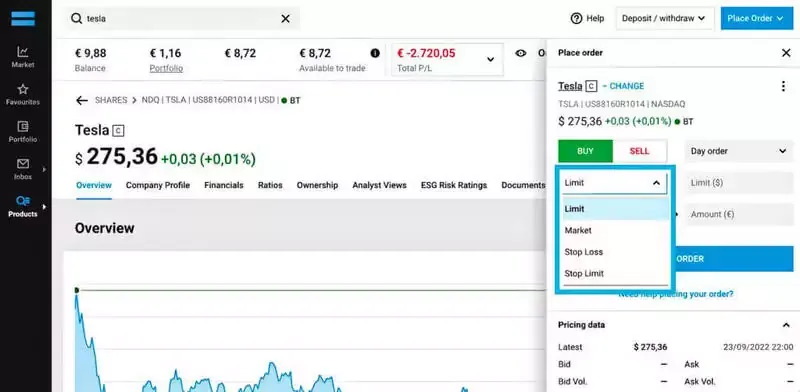Viewport: 800px width, 392px height.
Task: Select Market from the order type list
Action: [616, 230]
